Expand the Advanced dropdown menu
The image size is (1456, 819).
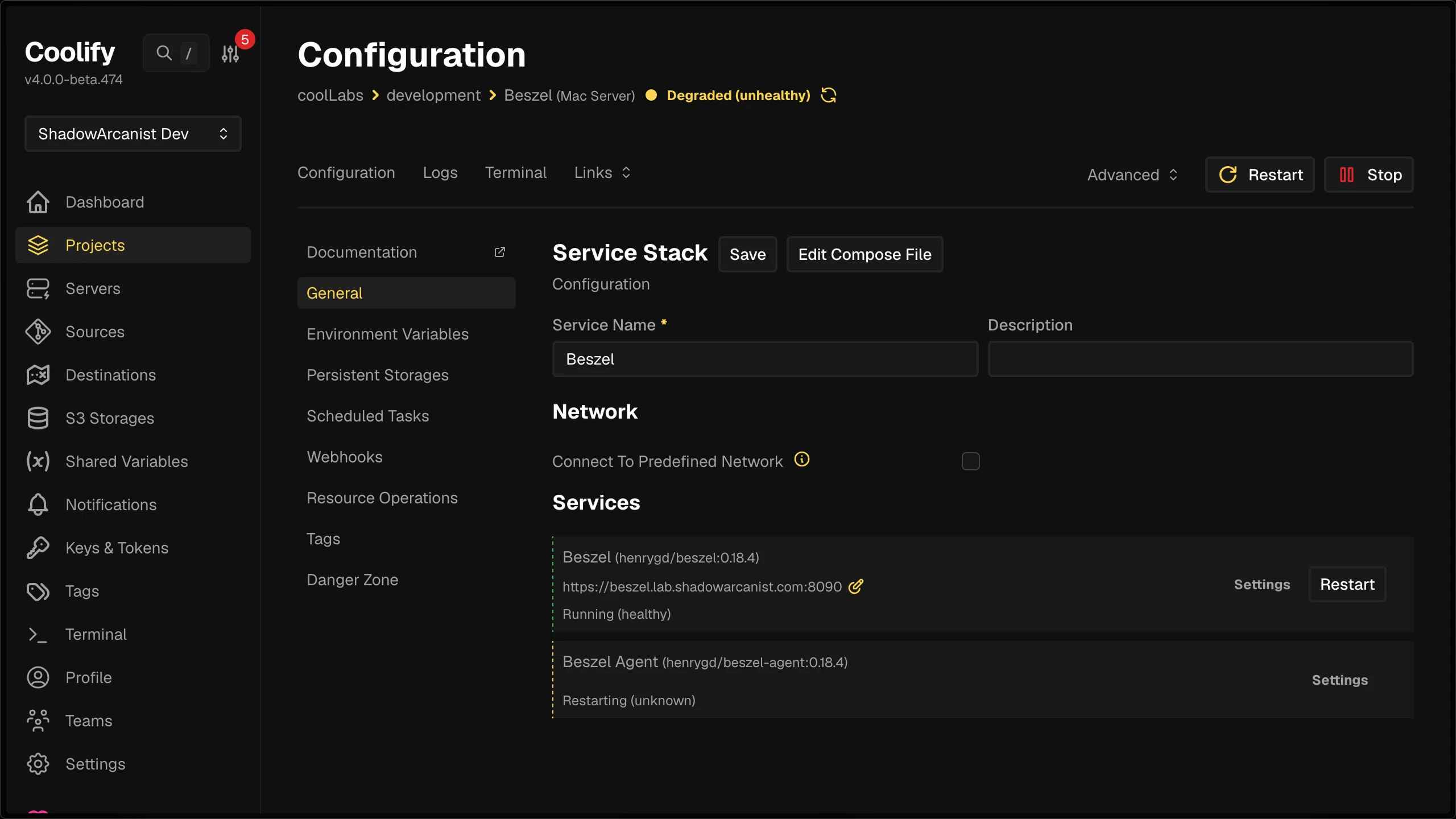[x=1132, y=175]
